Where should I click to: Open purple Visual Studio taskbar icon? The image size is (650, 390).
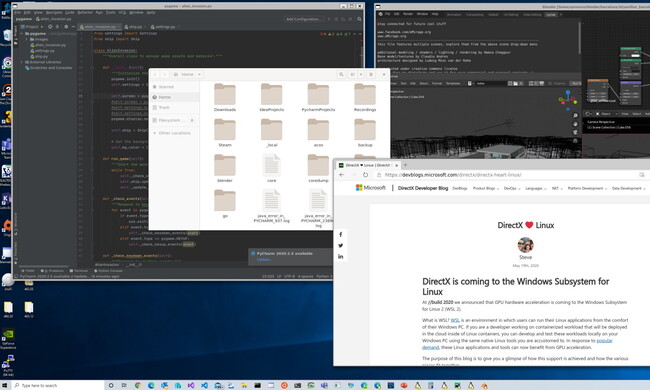tap(191, 385)
